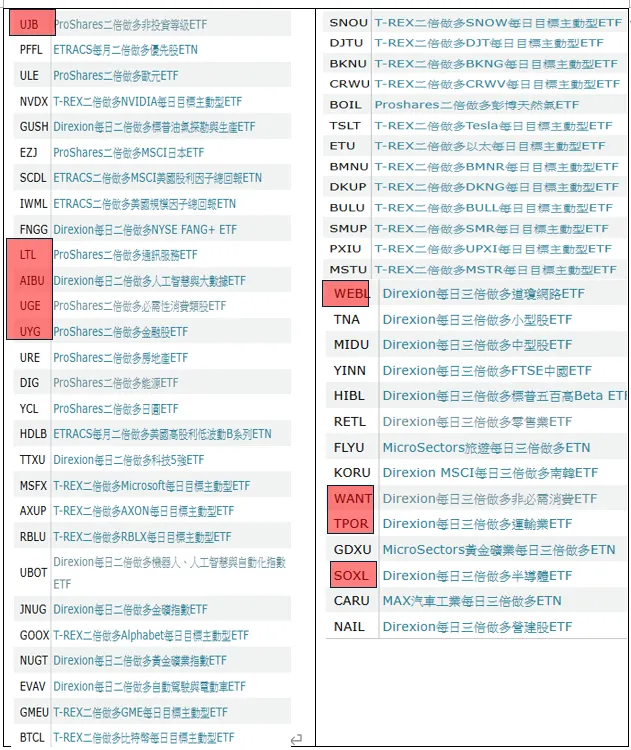Click the PXIU ticker cell
Screen dimensions: 631x750
pos(345,249)
